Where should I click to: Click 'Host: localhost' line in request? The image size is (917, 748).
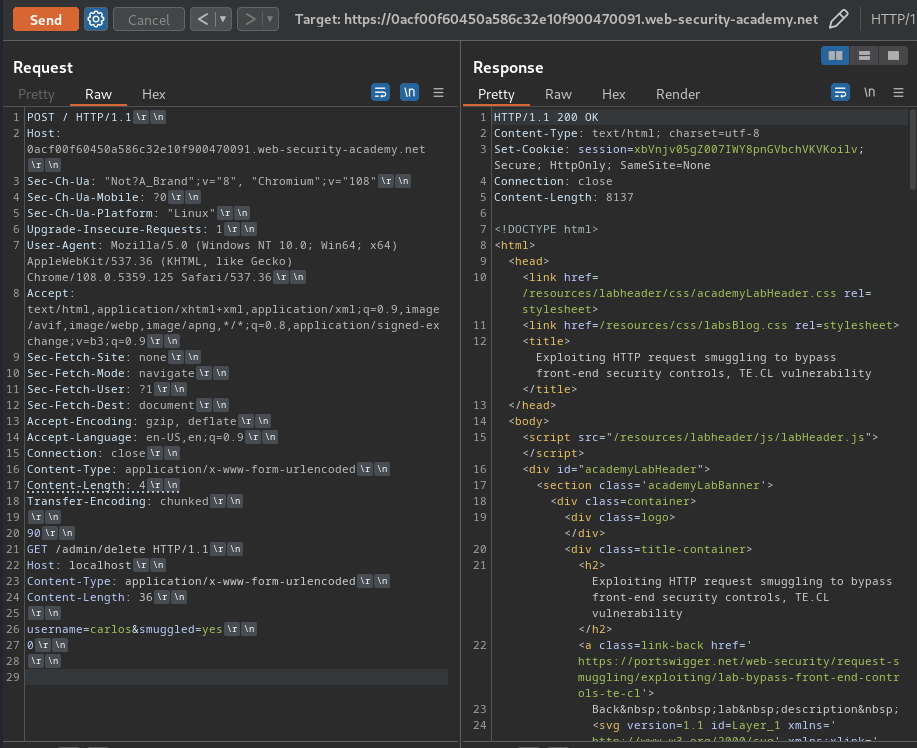(x=79, y=565)
